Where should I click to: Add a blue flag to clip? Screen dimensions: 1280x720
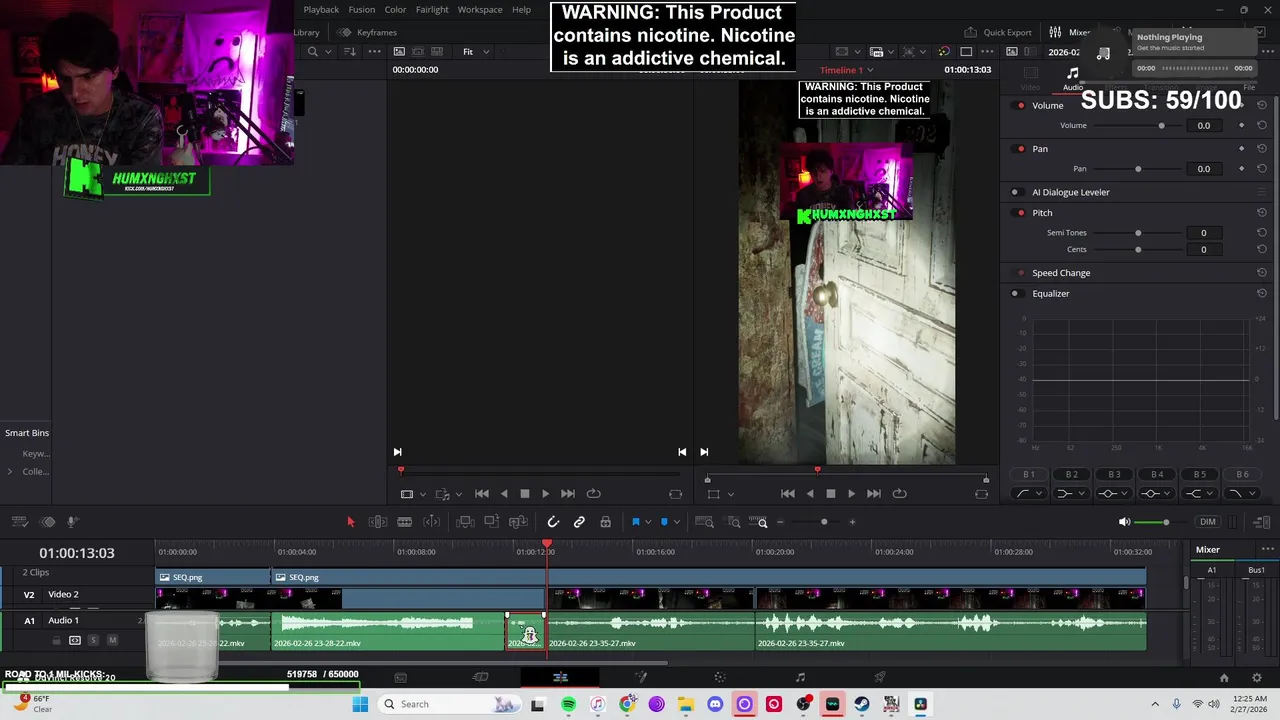point(635,522)
